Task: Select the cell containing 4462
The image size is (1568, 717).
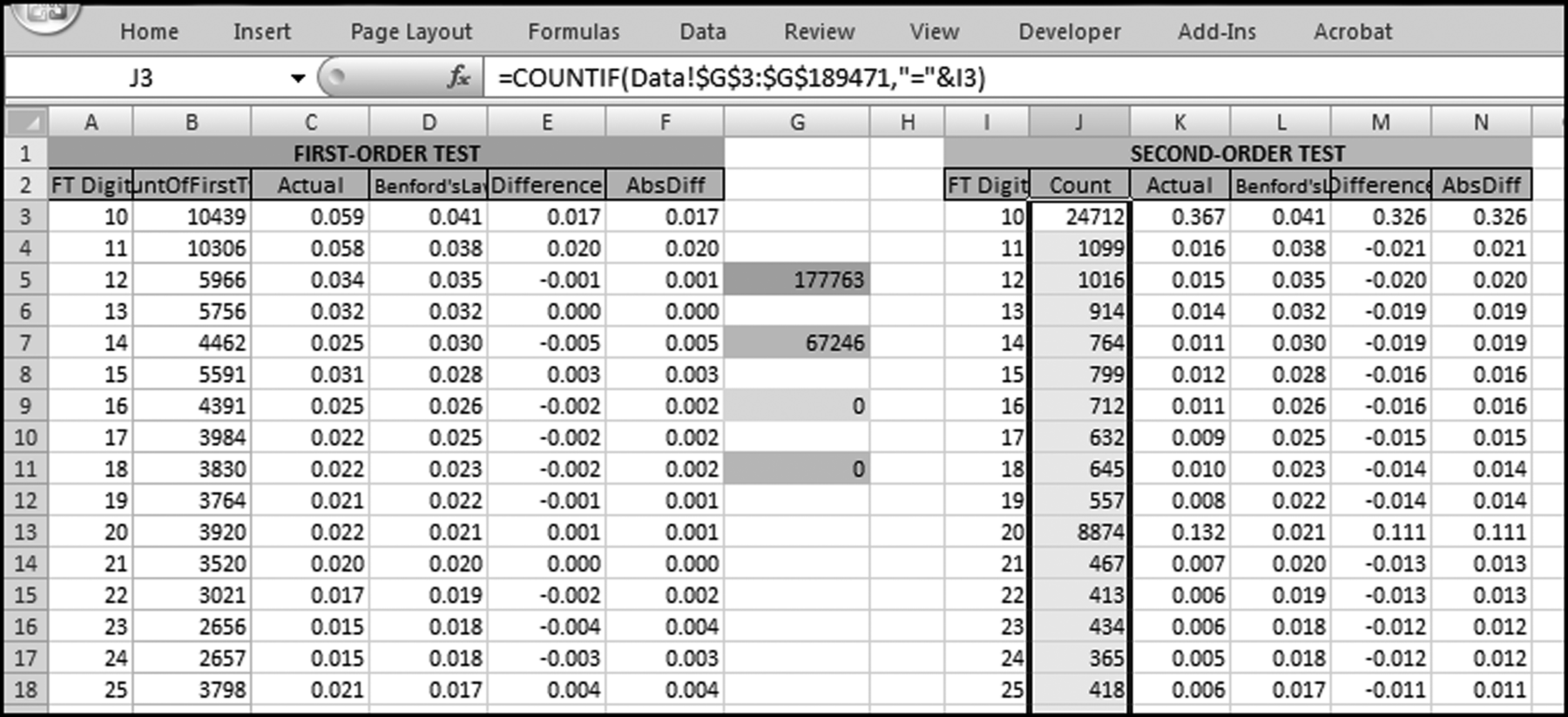Action: click(192, 342)
